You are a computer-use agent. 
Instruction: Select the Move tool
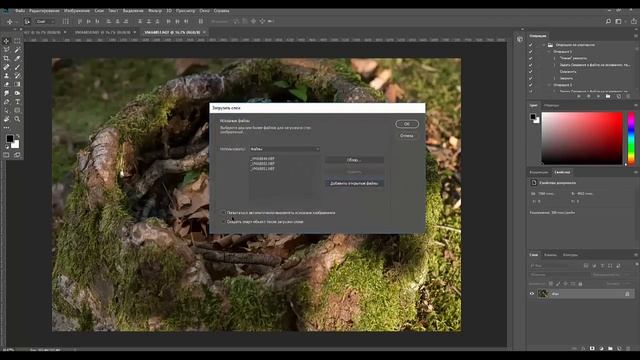point(6,41)
